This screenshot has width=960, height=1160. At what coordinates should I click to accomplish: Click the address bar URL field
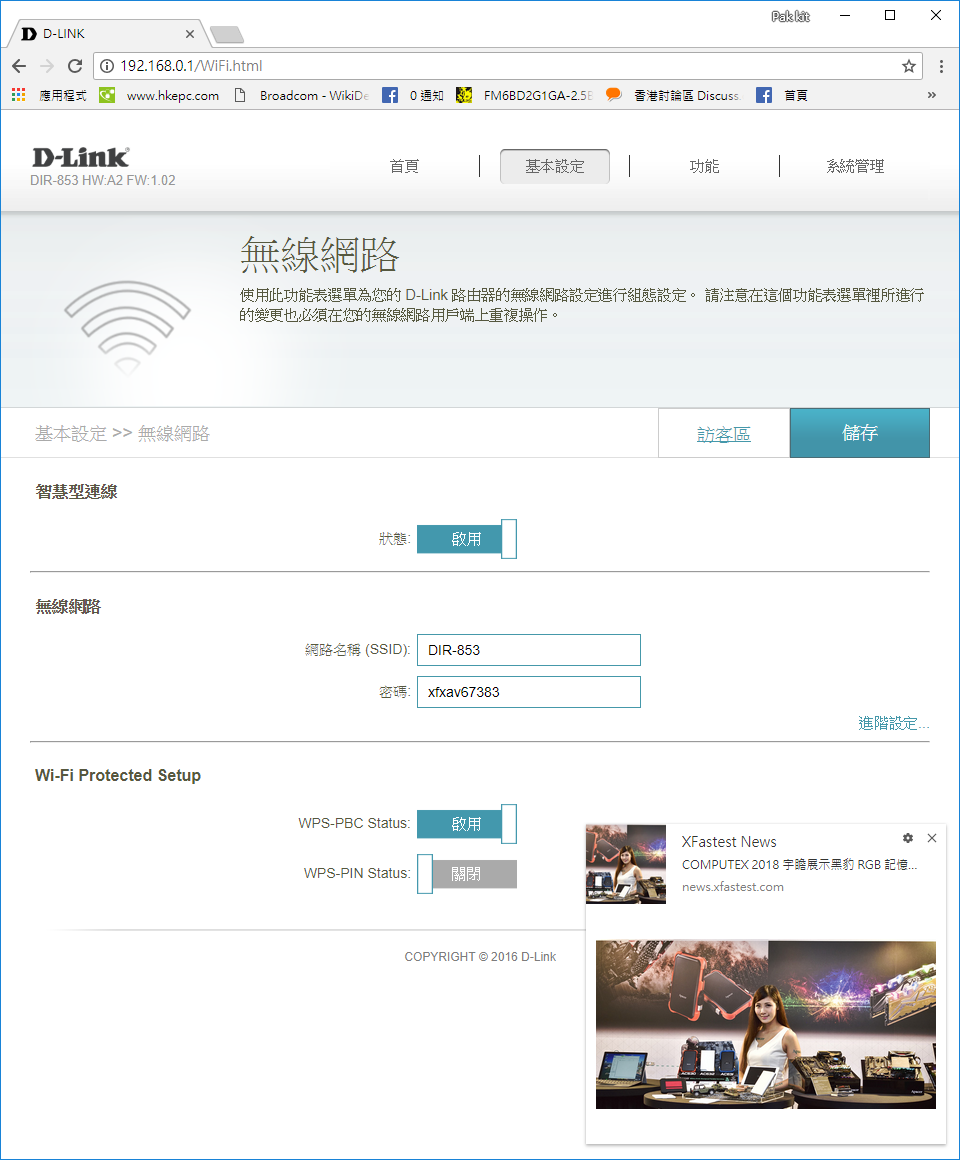(x=507, y=66)
